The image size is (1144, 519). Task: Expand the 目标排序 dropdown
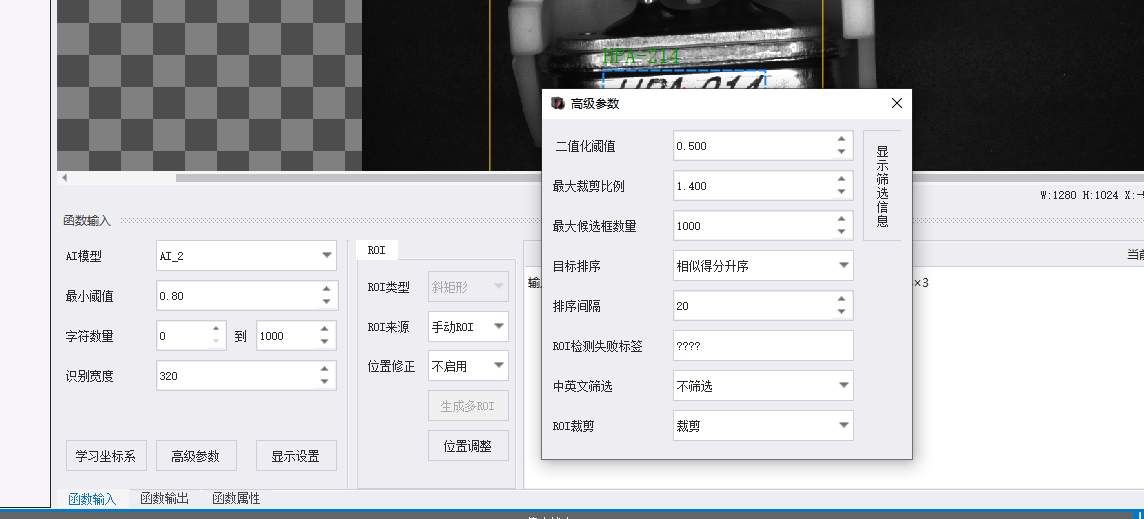pyautogui.click(x=763, y=266)
